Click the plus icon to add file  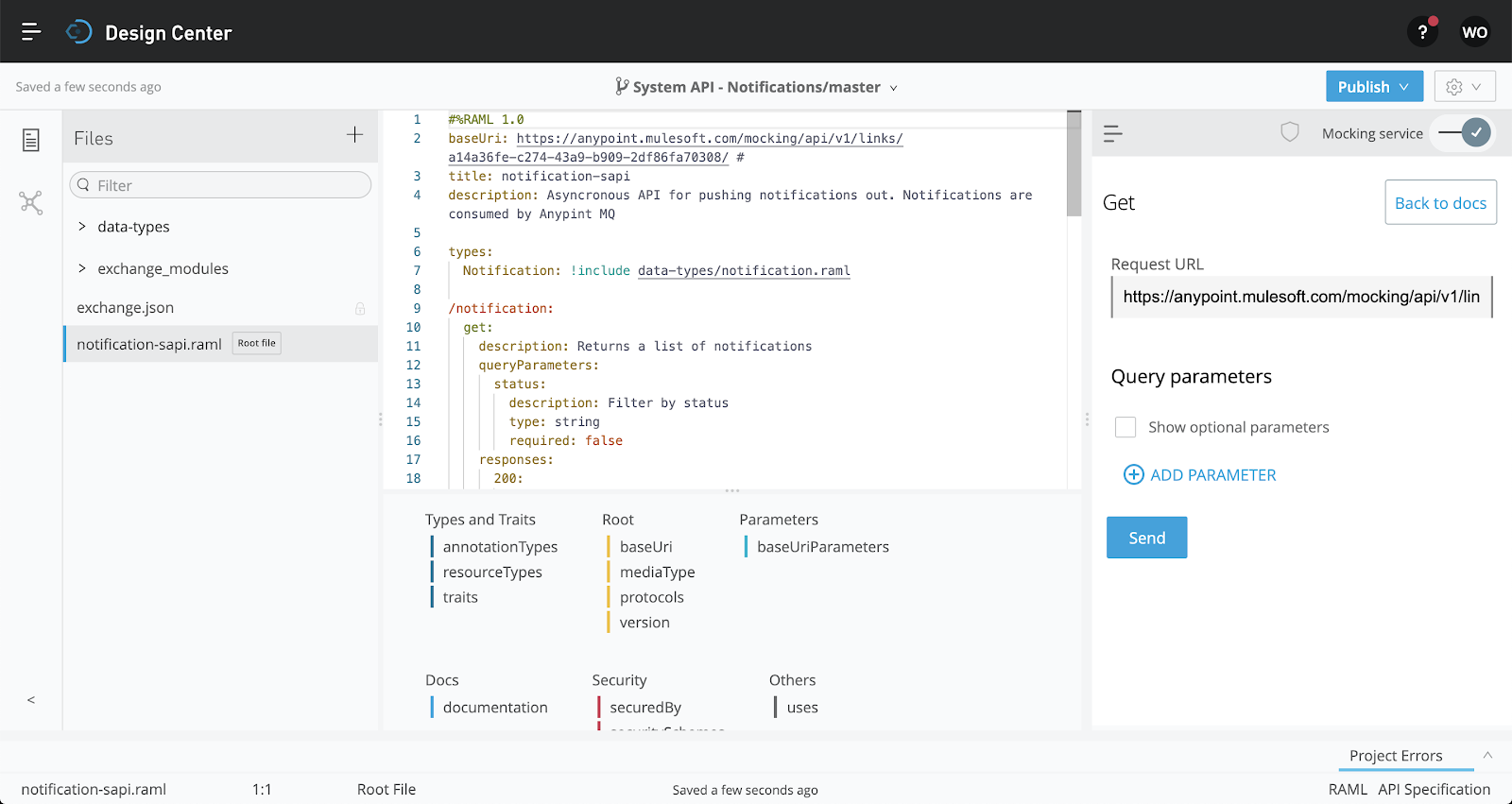[x=354, y=135]
